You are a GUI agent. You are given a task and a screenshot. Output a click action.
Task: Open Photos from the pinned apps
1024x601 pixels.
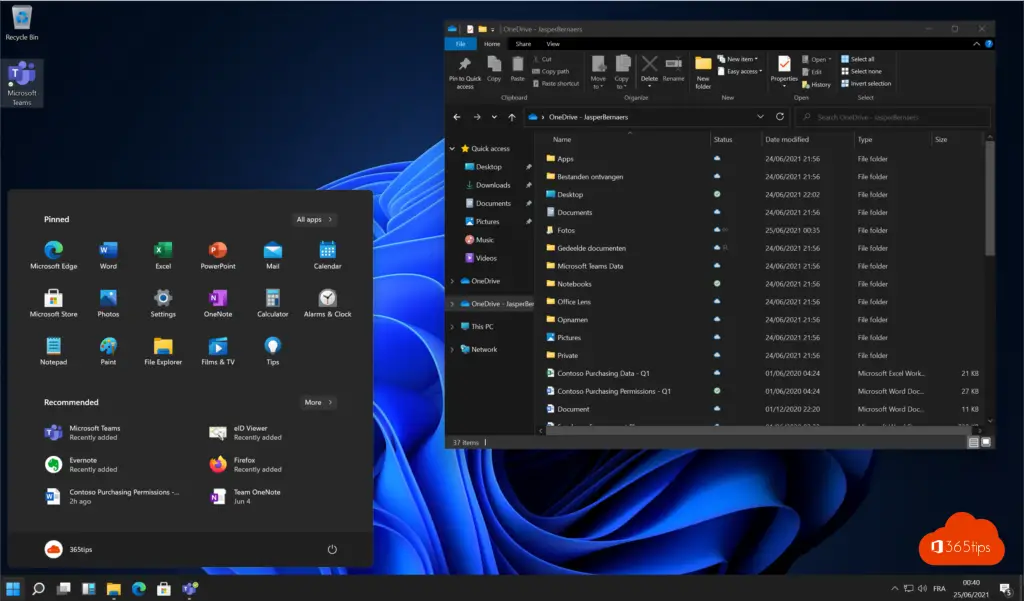coord(108,303)
